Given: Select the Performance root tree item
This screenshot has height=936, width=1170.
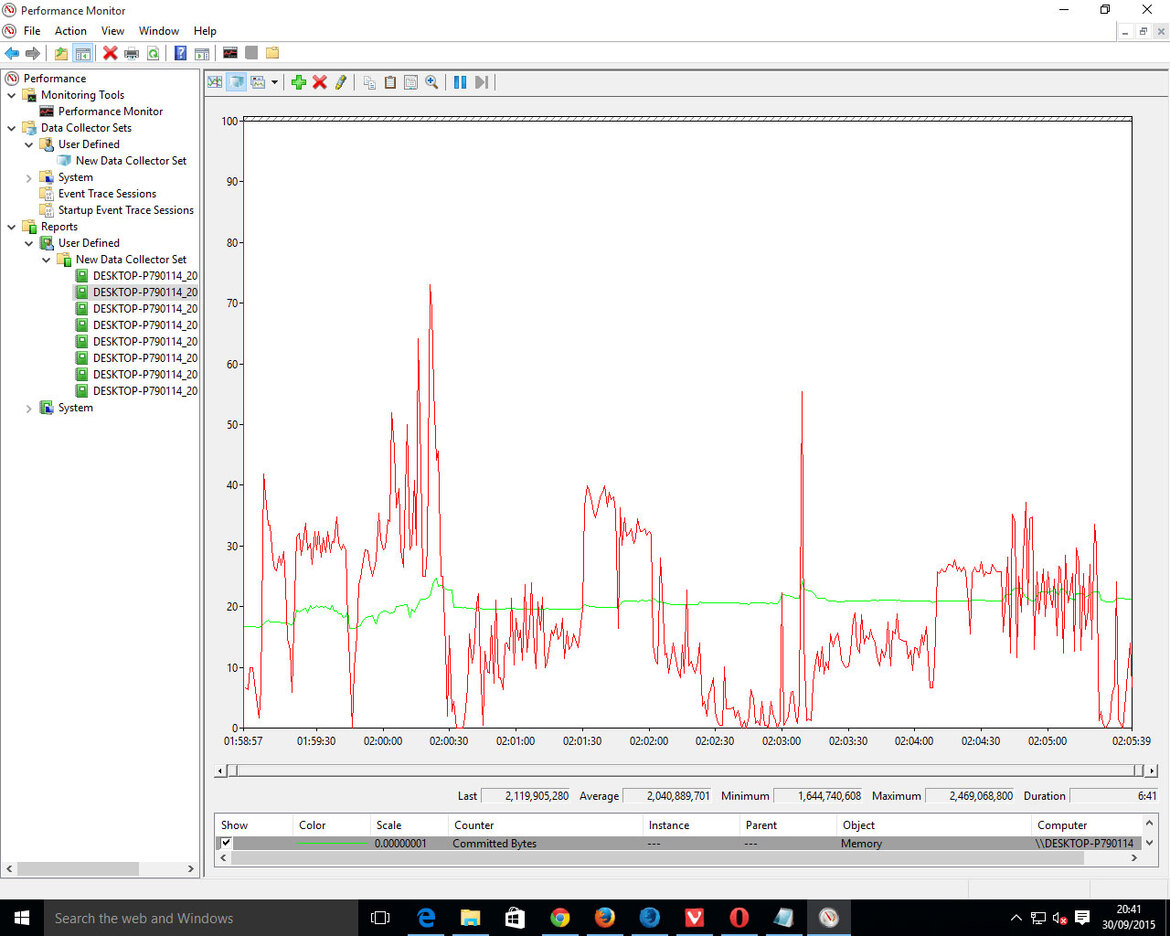Looking at the screenshot, I should [x=54, y=78].
